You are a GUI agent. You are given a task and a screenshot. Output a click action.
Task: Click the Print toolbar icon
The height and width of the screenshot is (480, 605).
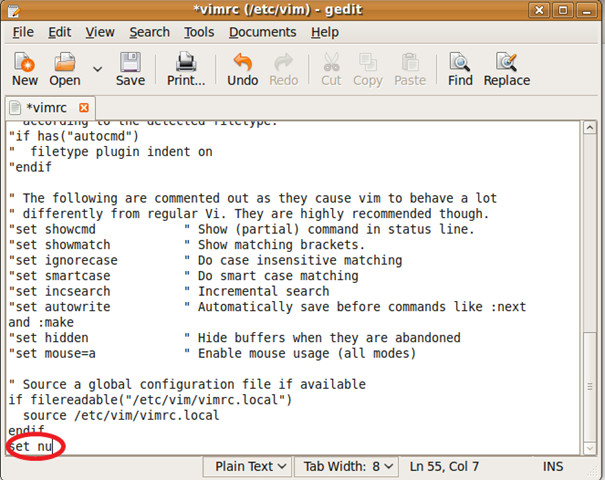point(186,62)
